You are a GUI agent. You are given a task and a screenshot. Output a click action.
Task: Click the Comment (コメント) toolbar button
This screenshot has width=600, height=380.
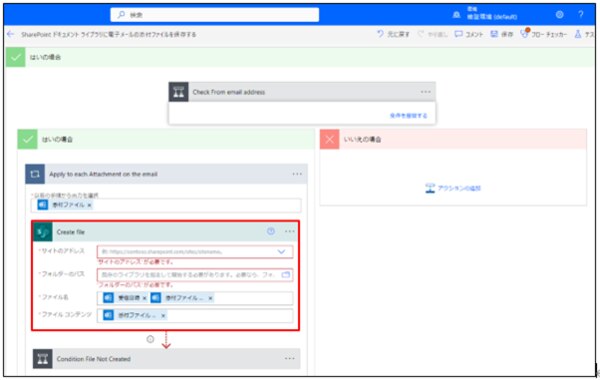pyautogui.click(x=469, y=34)
